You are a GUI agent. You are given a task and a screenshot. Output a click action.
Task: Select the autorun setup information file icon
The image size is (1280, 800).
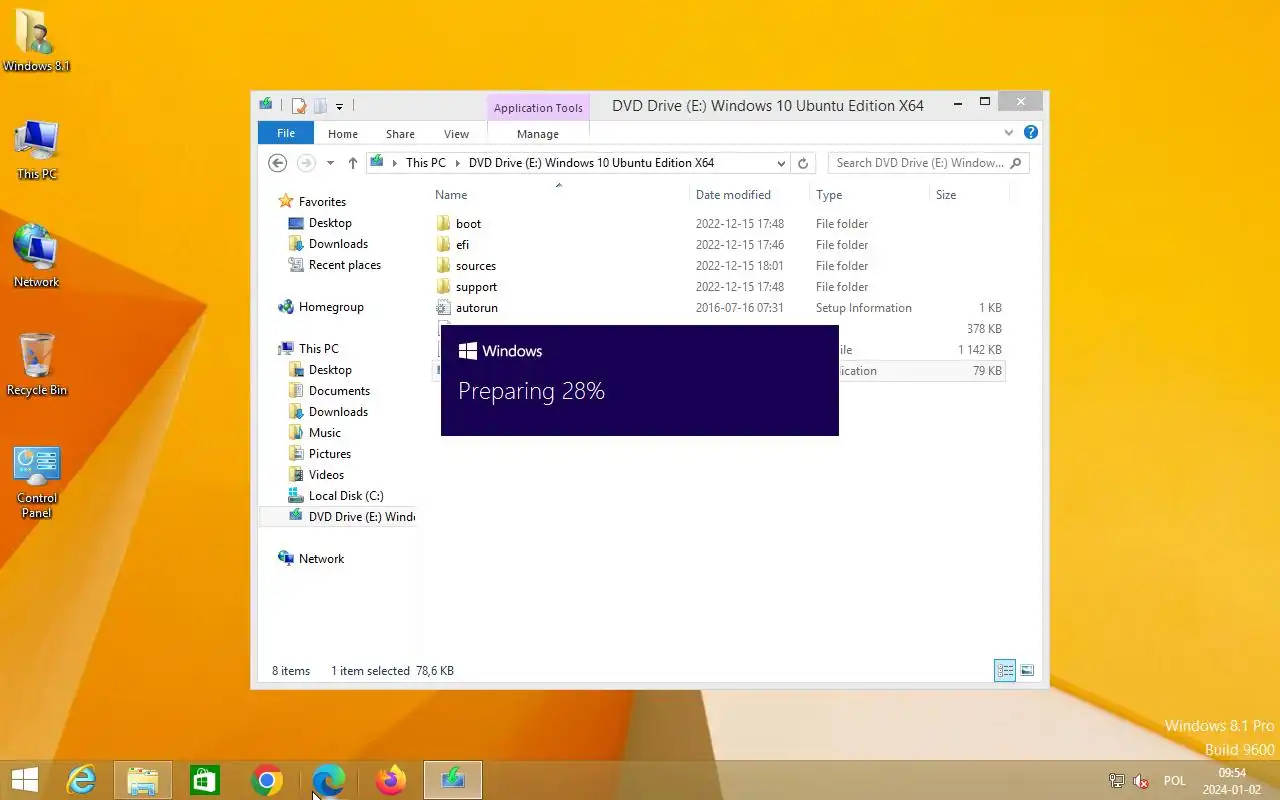pos(444,308)
